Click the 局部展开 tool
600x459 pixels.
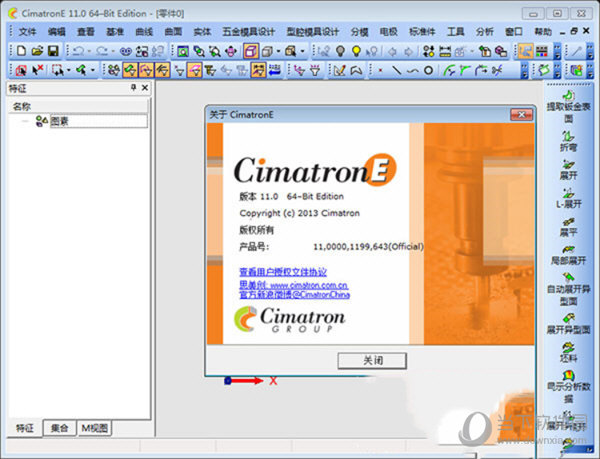click(x=568, y=255)
